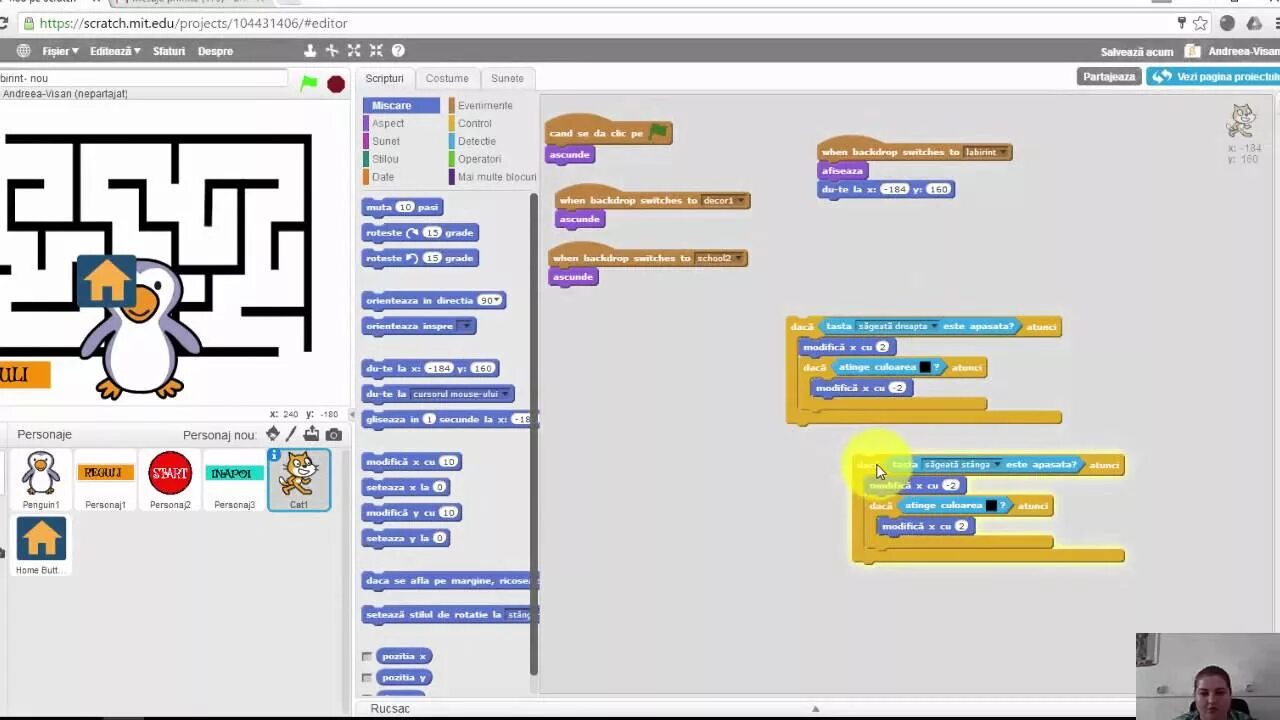1280x720 pixels.
Task: Select the Personaj3 INAPOI sprite
Action: coord(234,479)
